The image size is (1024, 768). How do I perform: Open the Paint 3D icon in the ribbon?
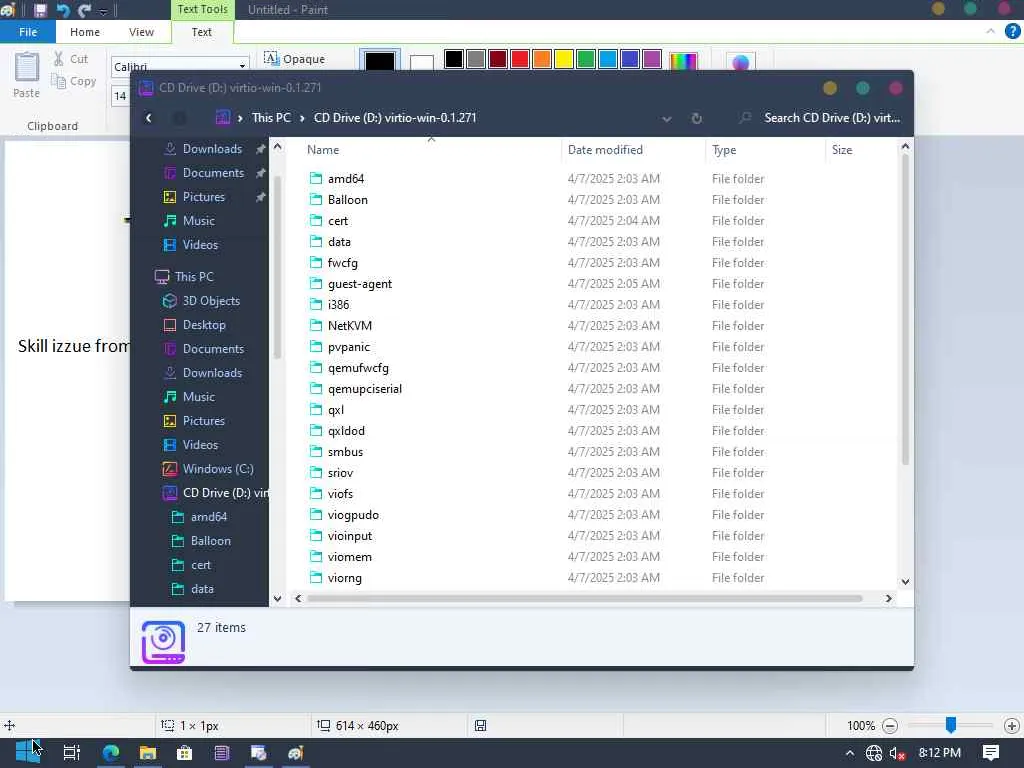741,61
